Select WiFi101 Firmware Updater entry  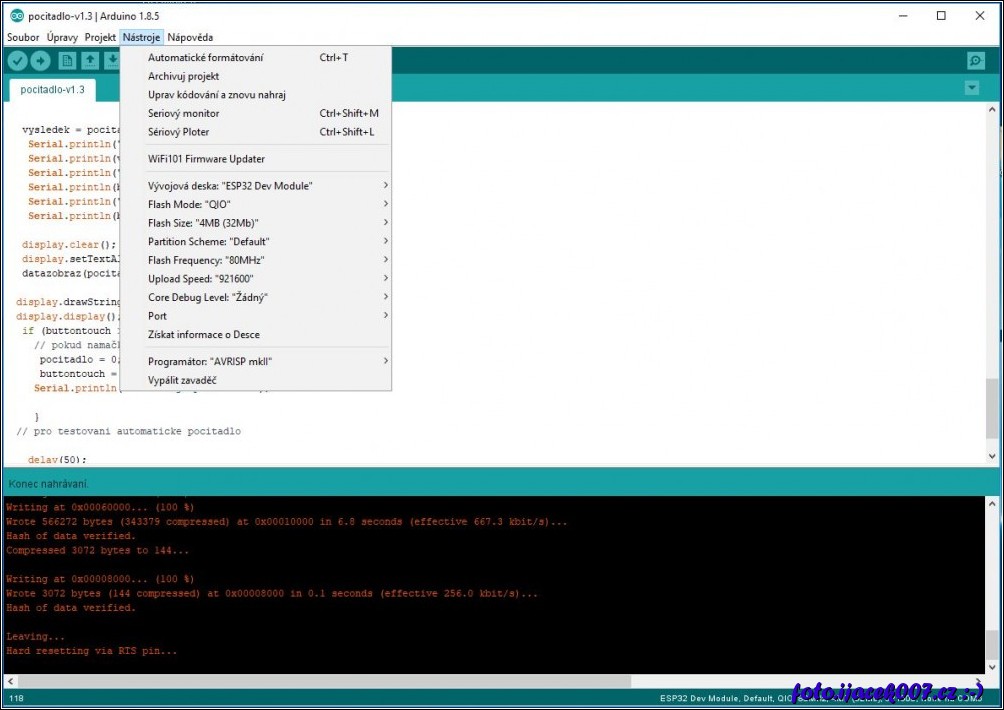pyautogui.click(x=206, y=159)
